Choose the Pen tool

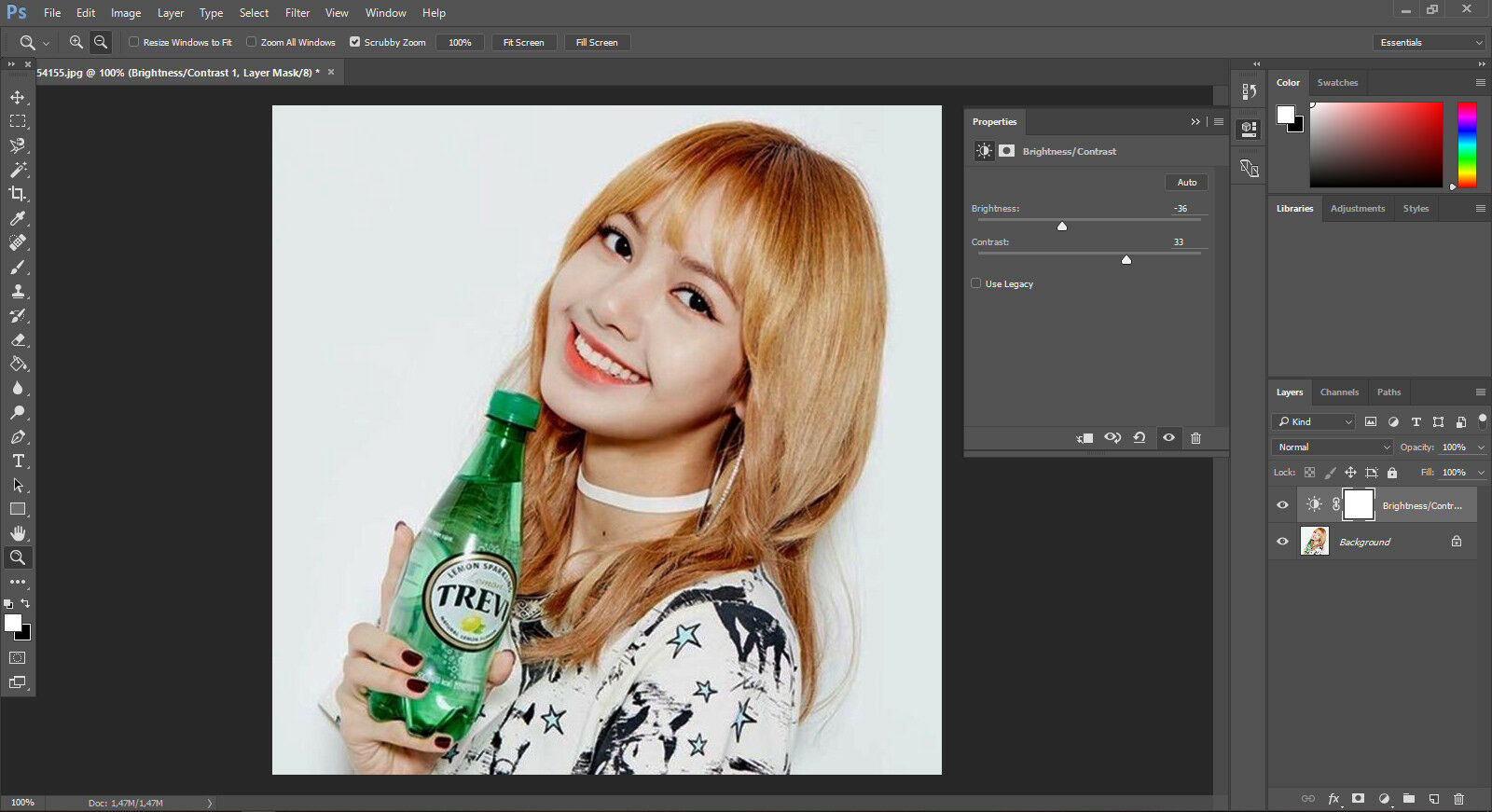click(18, 436)
